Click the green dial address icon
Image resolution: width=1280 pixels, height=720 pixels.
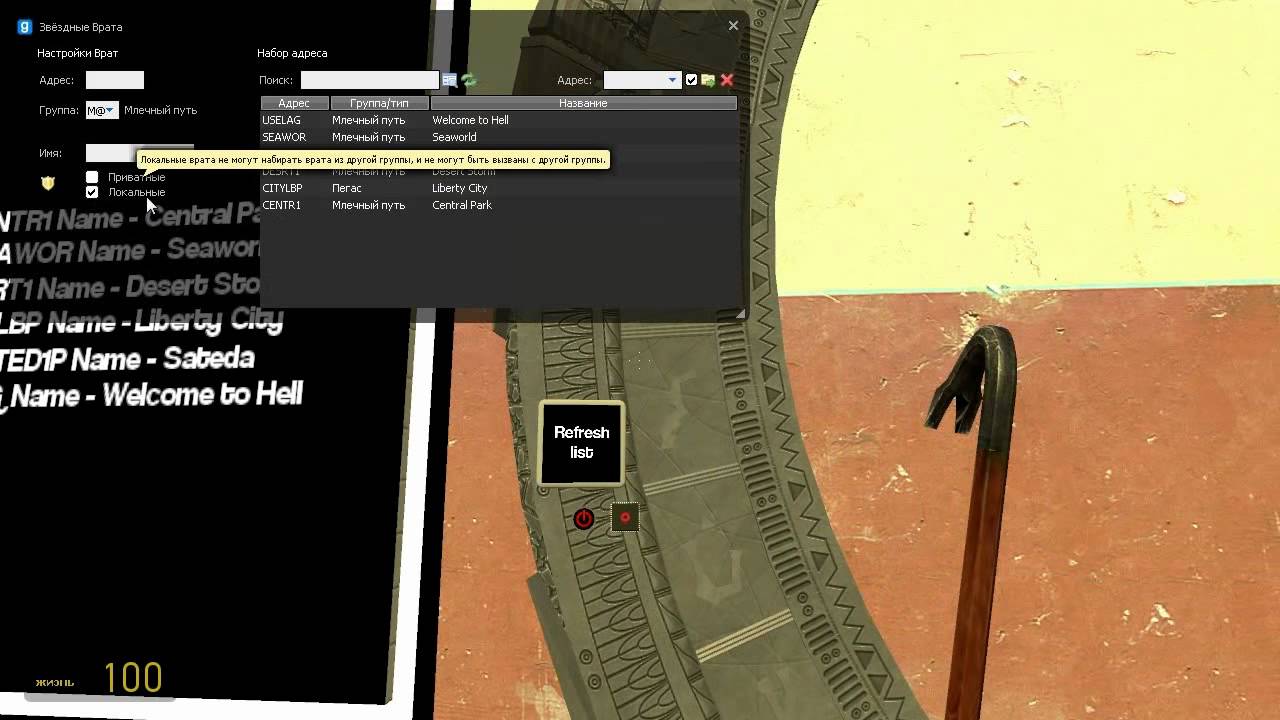pos(708,80)
